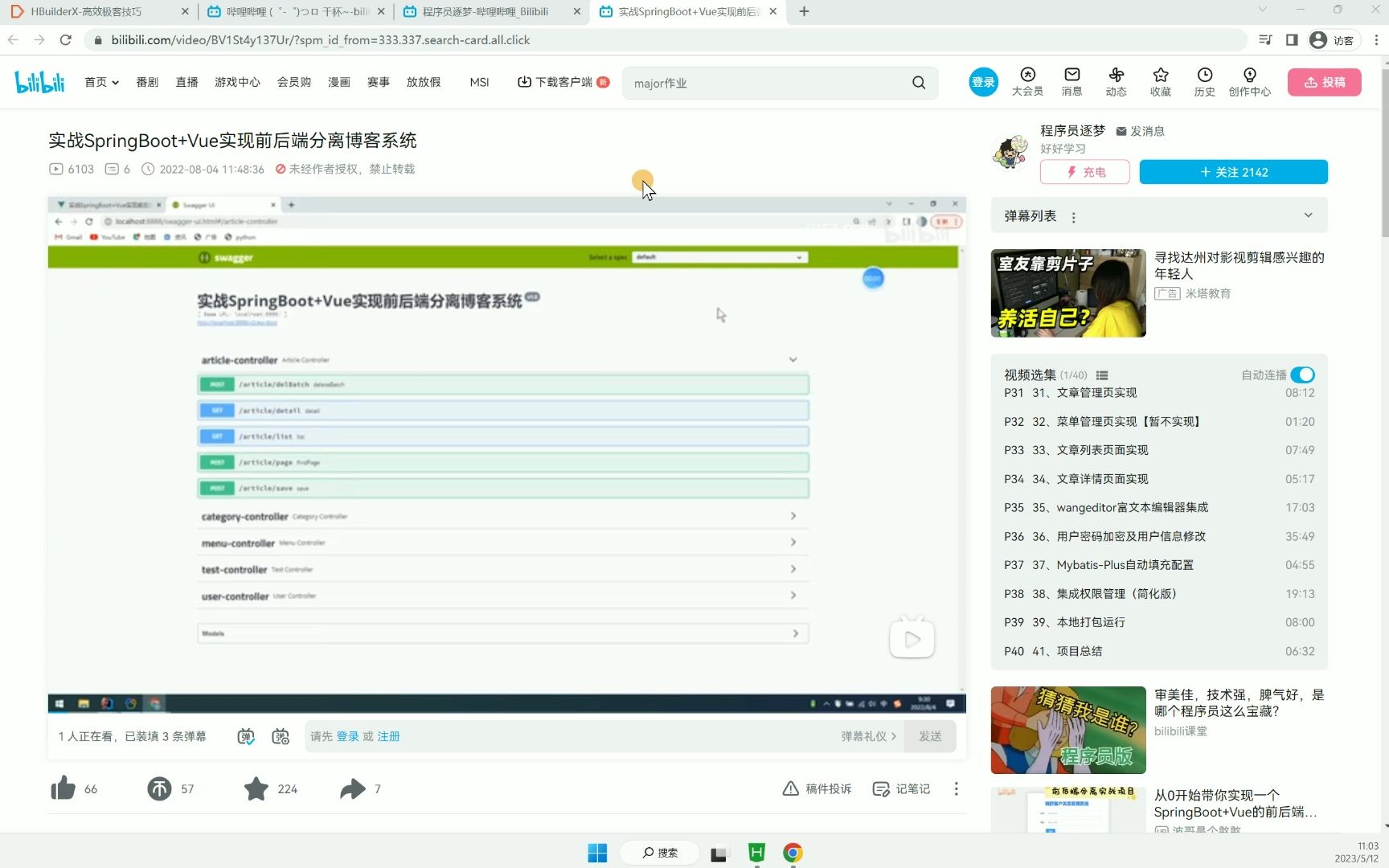1389x868 pixels.
Task: Switch to HBuilderX-高效极客技巧 tab
Action: point(98,11)
